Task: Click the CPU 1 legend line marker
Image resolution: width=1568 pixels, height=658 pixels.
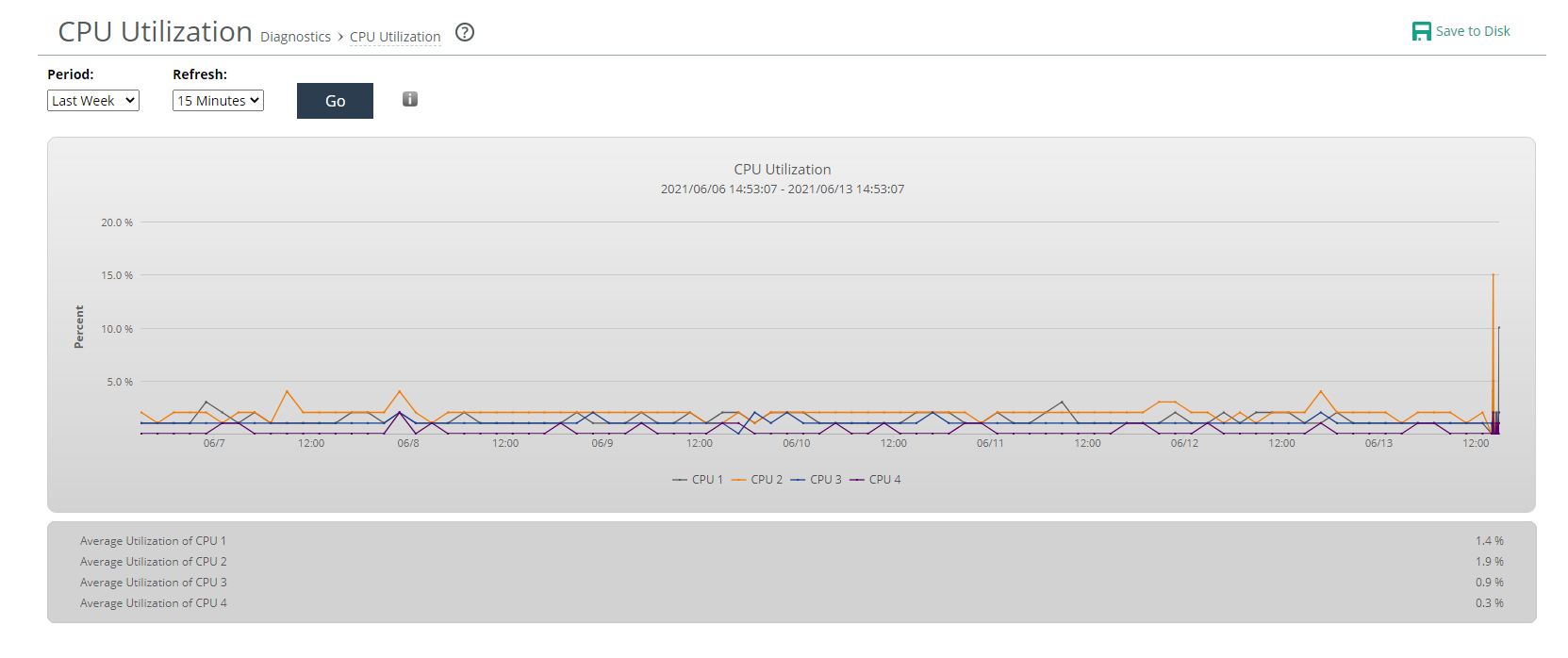Action: [x=681, y=479]
